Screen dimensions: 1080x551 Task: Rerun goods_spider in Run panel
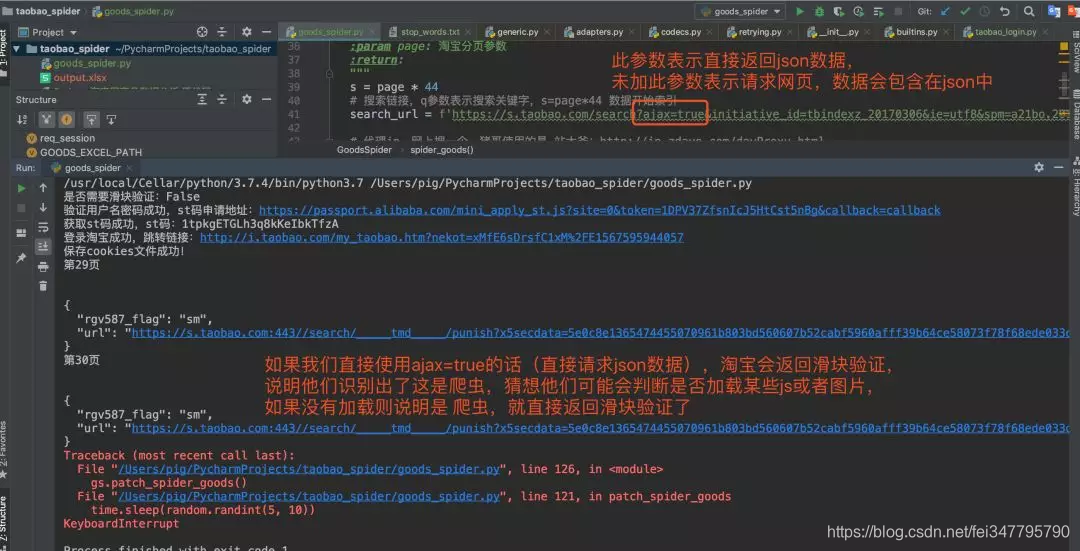click(21, 188)
